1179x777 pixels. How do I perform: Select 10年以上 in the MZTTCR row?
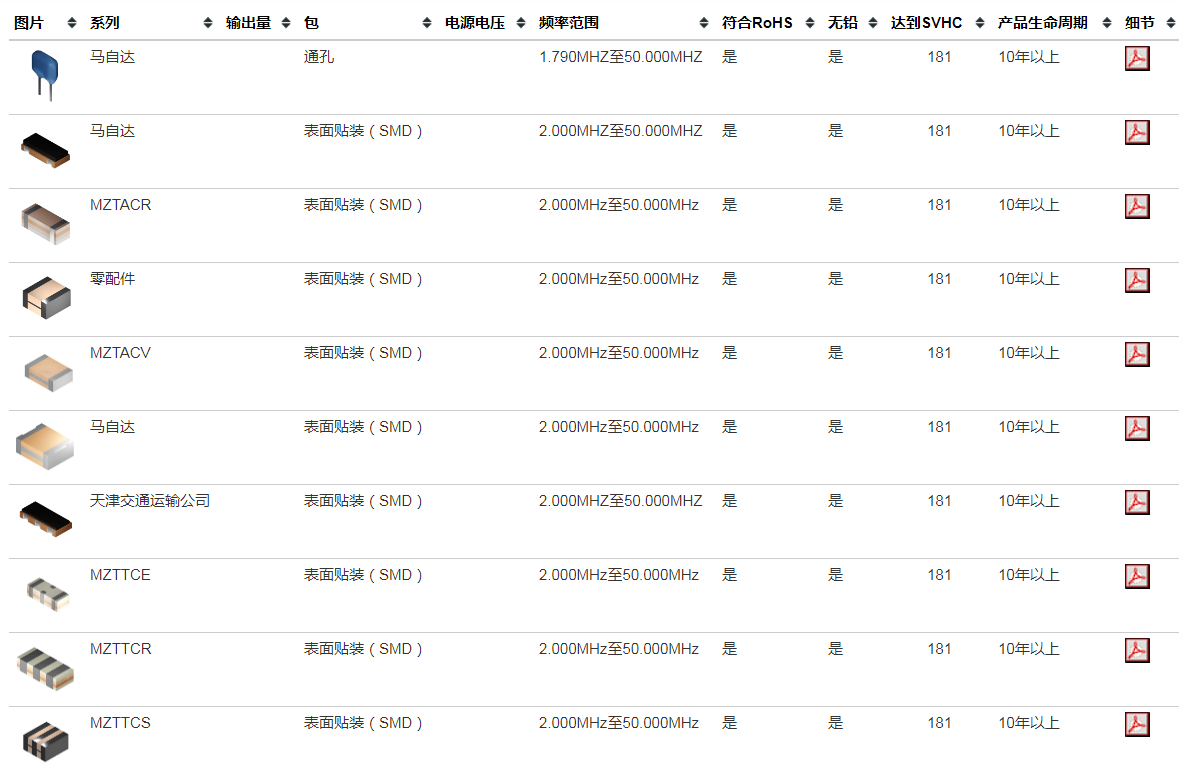pos(1029,649)
